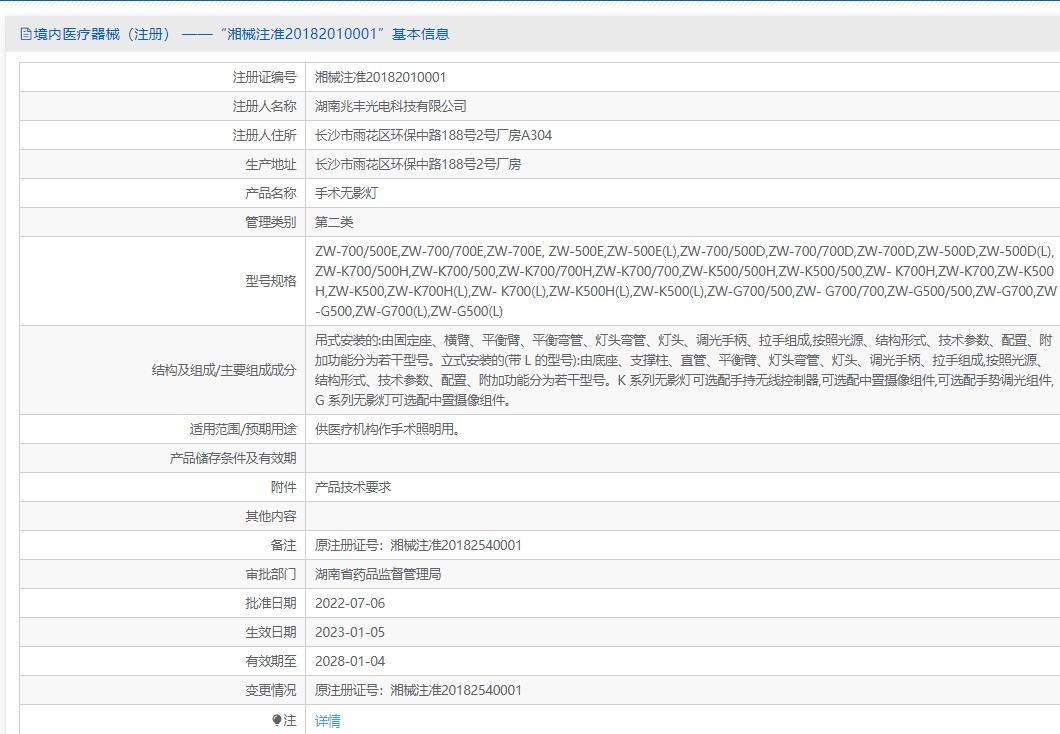Click the approval date 2022-07-06
Image resolution: width=1060 pixels, height=734 pixels.
[x=350, y=603]
